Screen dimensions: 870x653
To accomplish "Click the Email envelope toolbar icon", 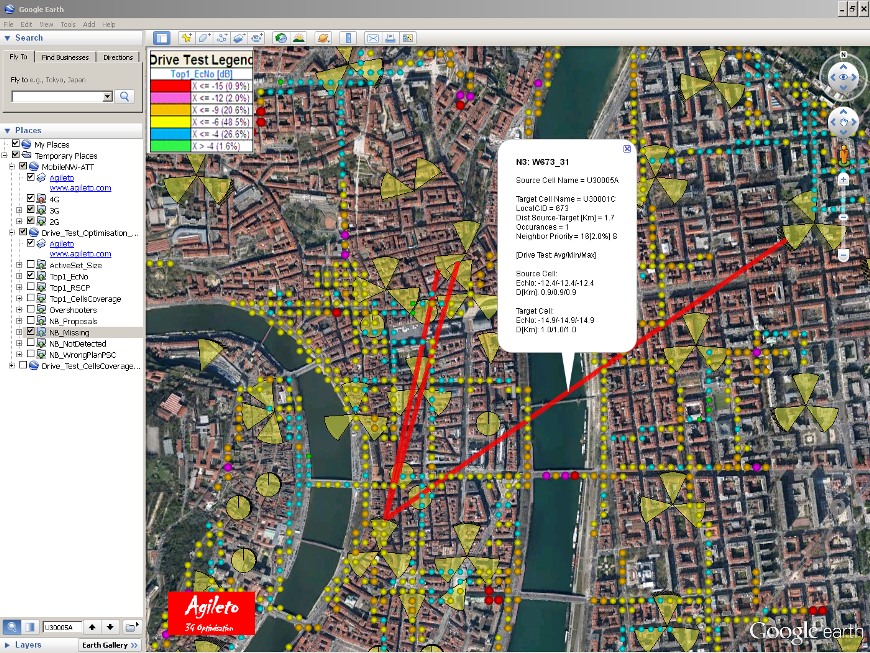I will point(373,38).
